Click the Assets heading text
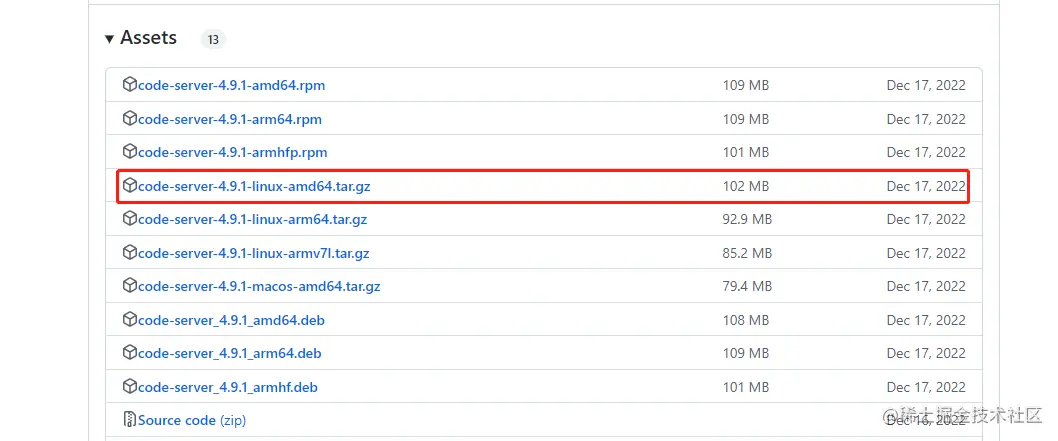1058x441 pixels. click(148, 38)
